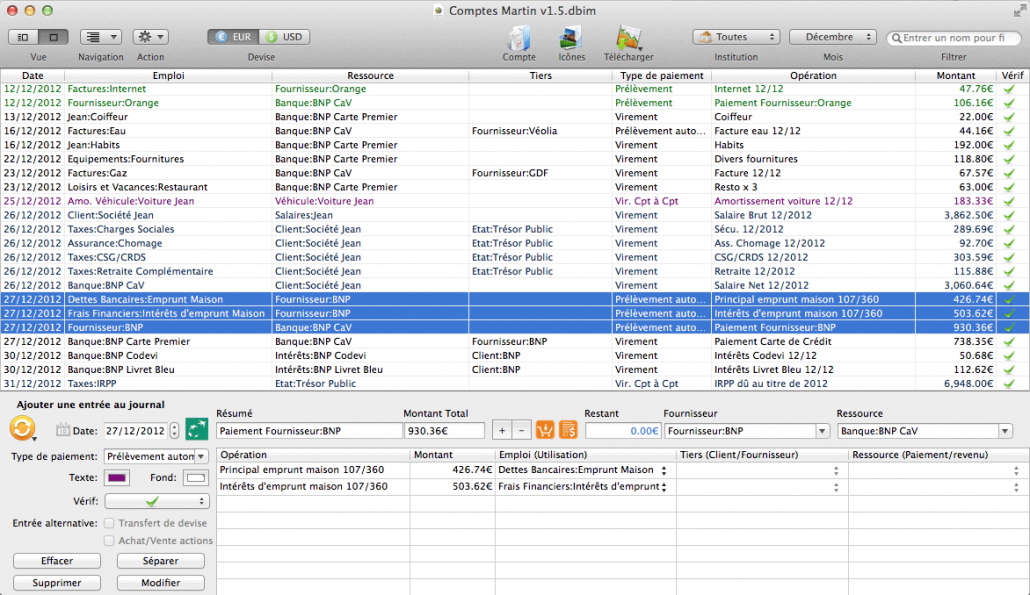Open the Mois dropdown showing Décembre
Screen dimensions: 1030x595
(833, 37)
